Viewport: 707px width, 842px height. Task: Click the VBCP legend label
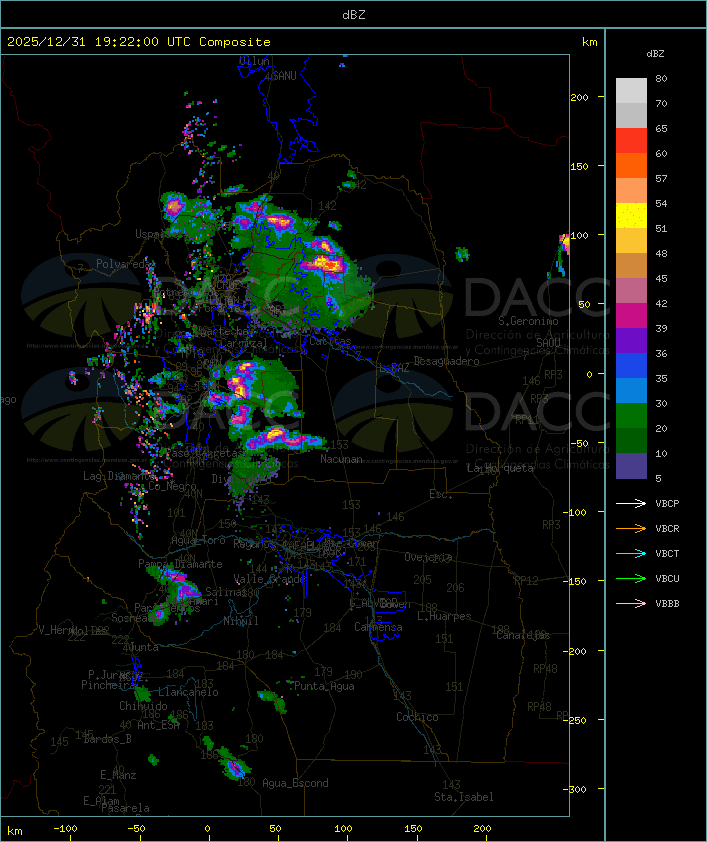pyautogui.click(x=667, y=504)
